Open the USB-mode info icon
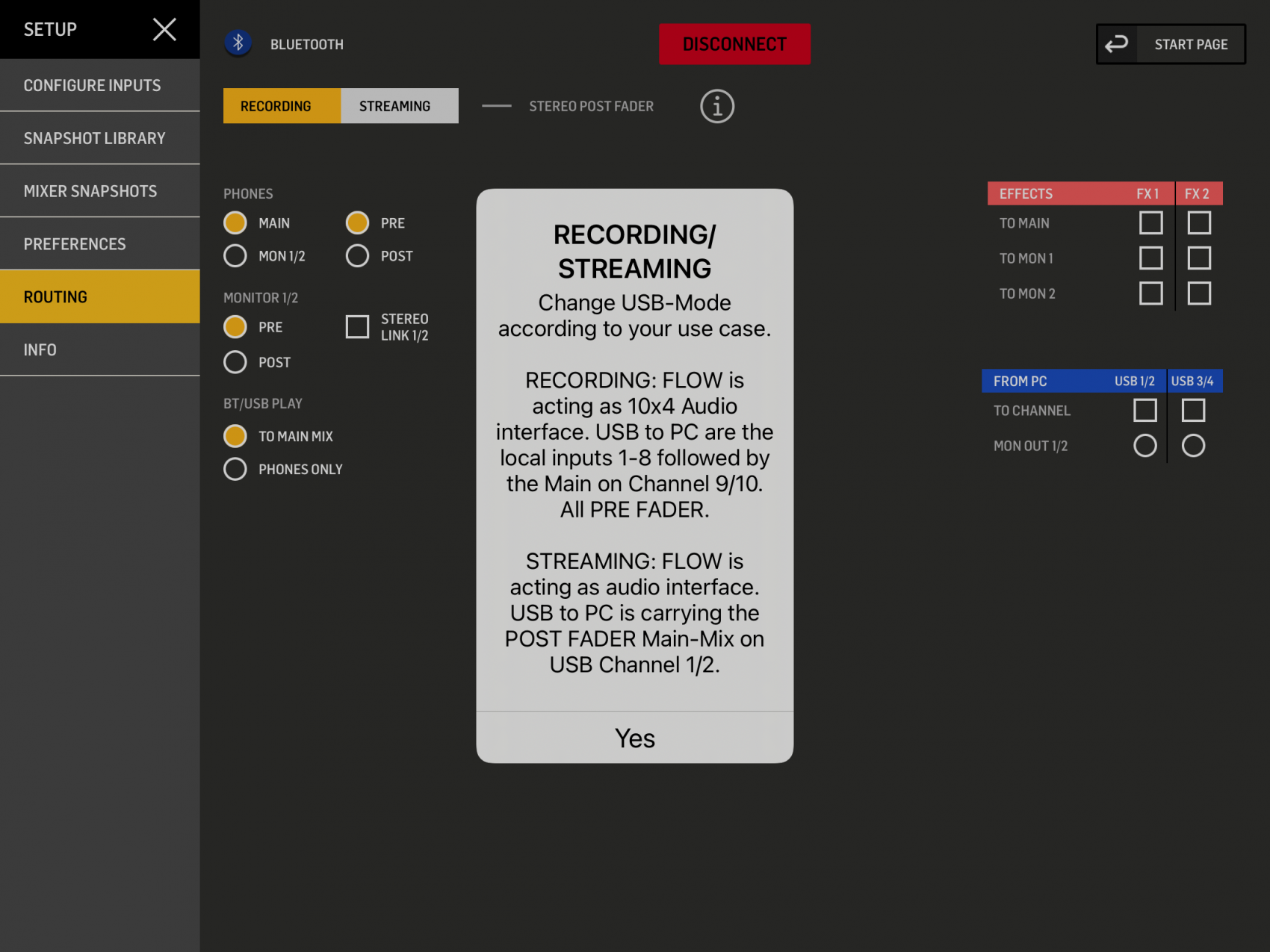This screenshot has height=952, width=1270. point(716,107)
